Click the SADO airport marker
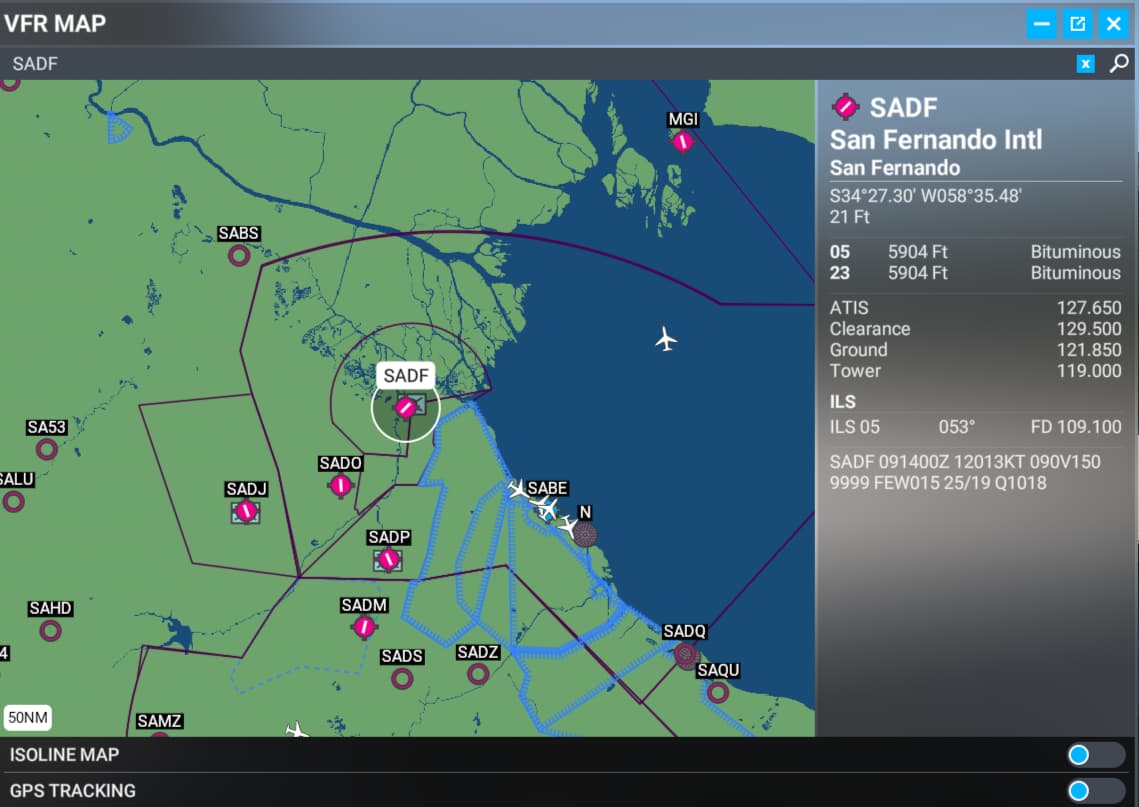This screenshot has width=1139, height=807. [340, 486]
